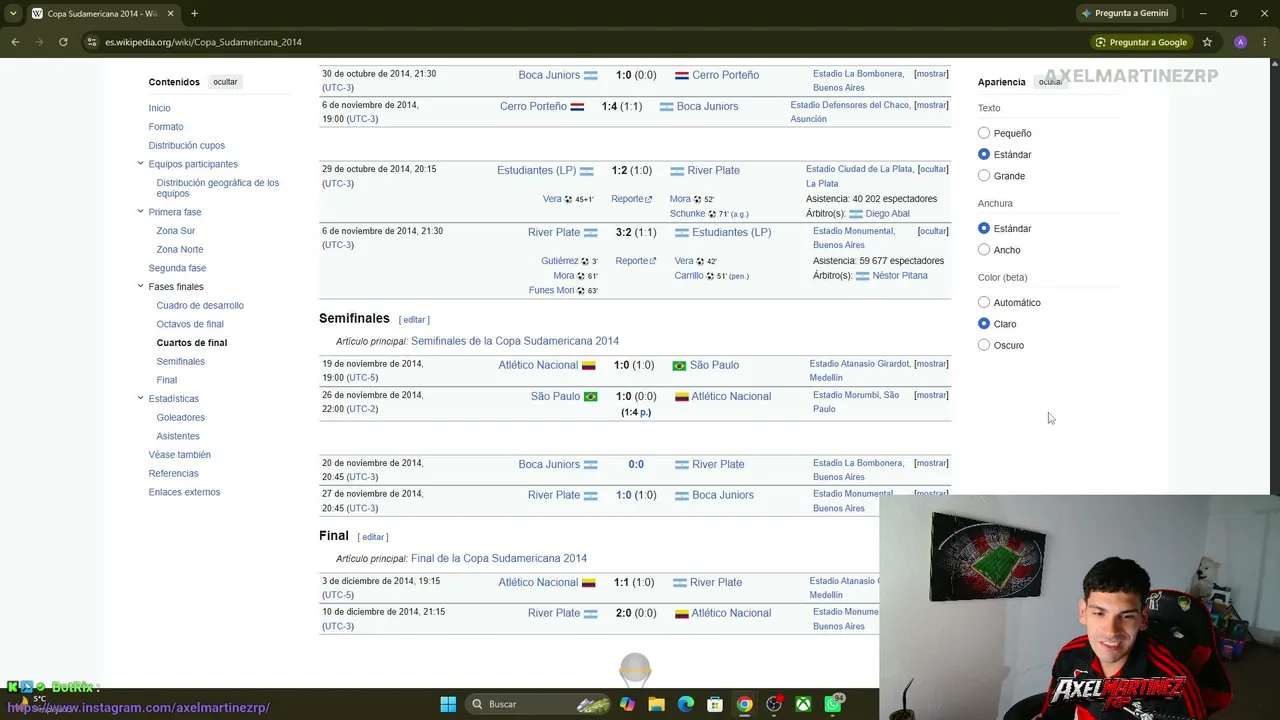Open the Néstor Pitana referee link

(x=900, y=276)
